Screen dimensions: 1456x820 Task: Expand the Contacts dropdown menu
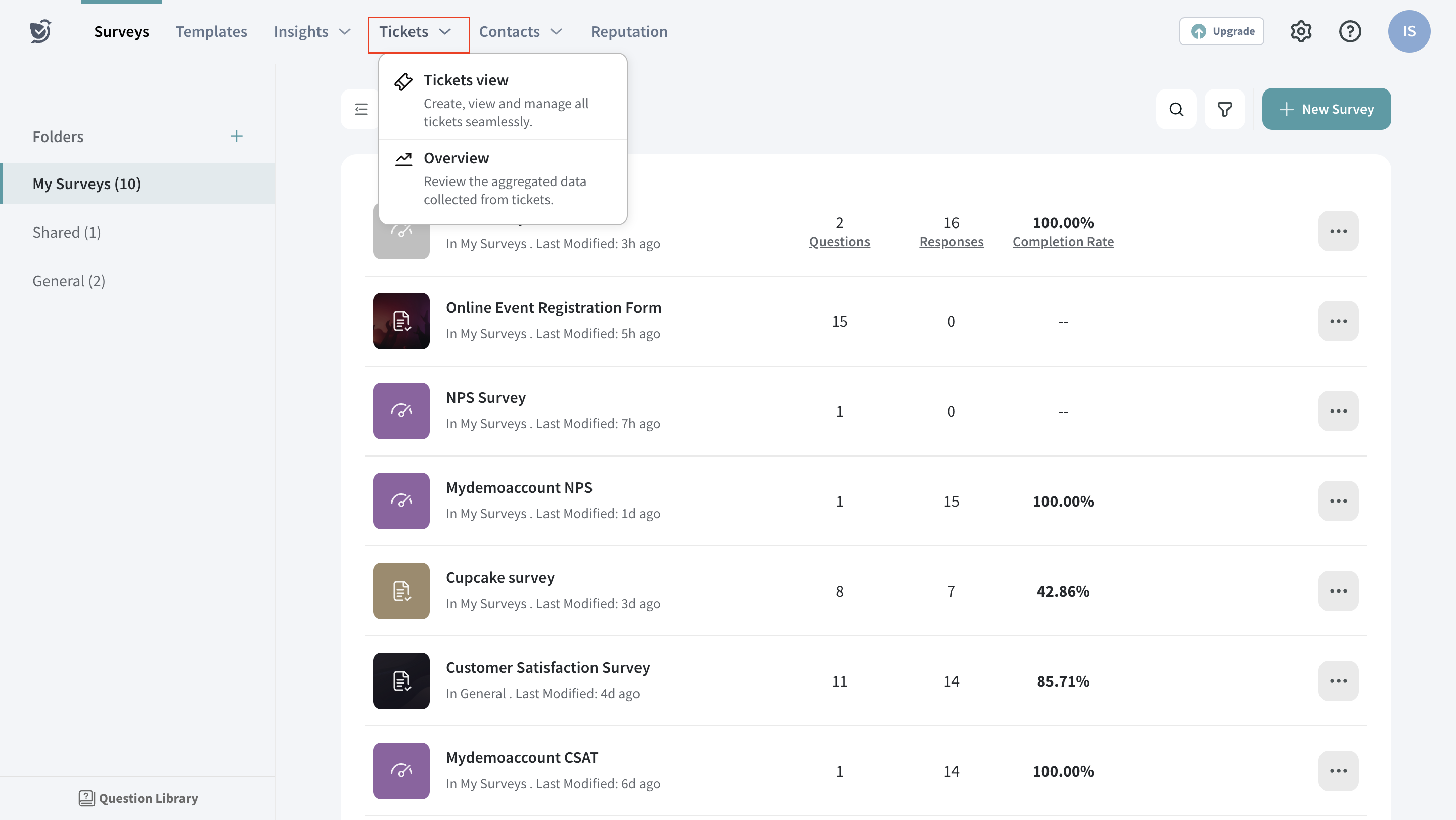(x=520, y=32)
